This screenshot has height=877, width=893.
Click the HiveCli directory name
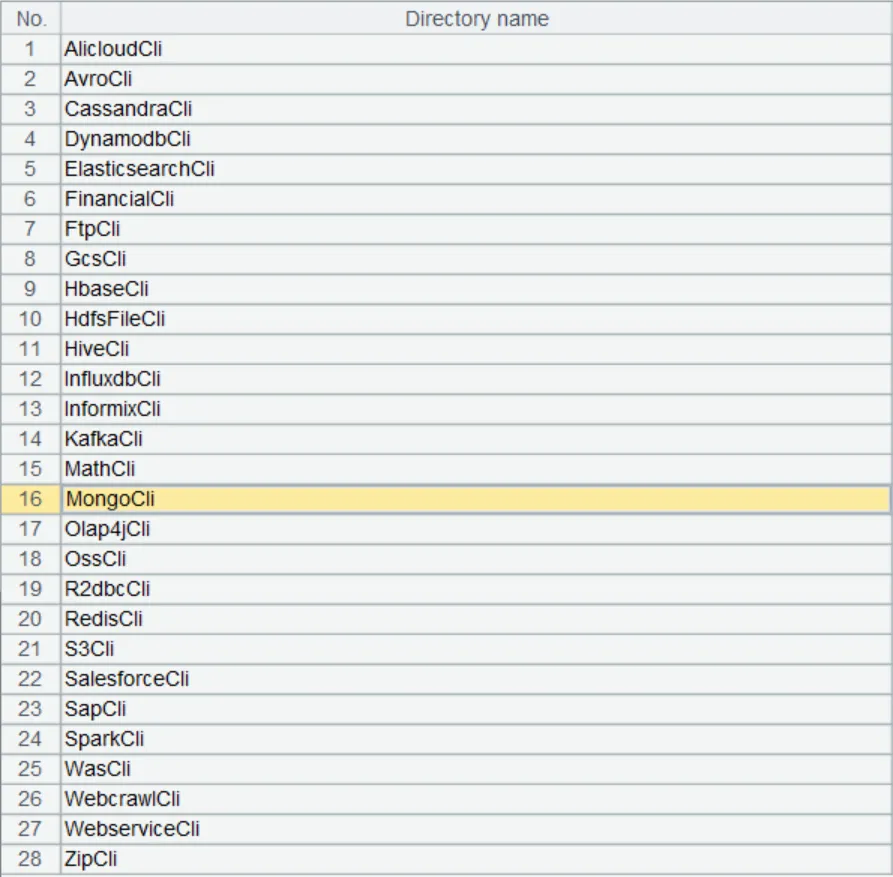tap(476, 349)
